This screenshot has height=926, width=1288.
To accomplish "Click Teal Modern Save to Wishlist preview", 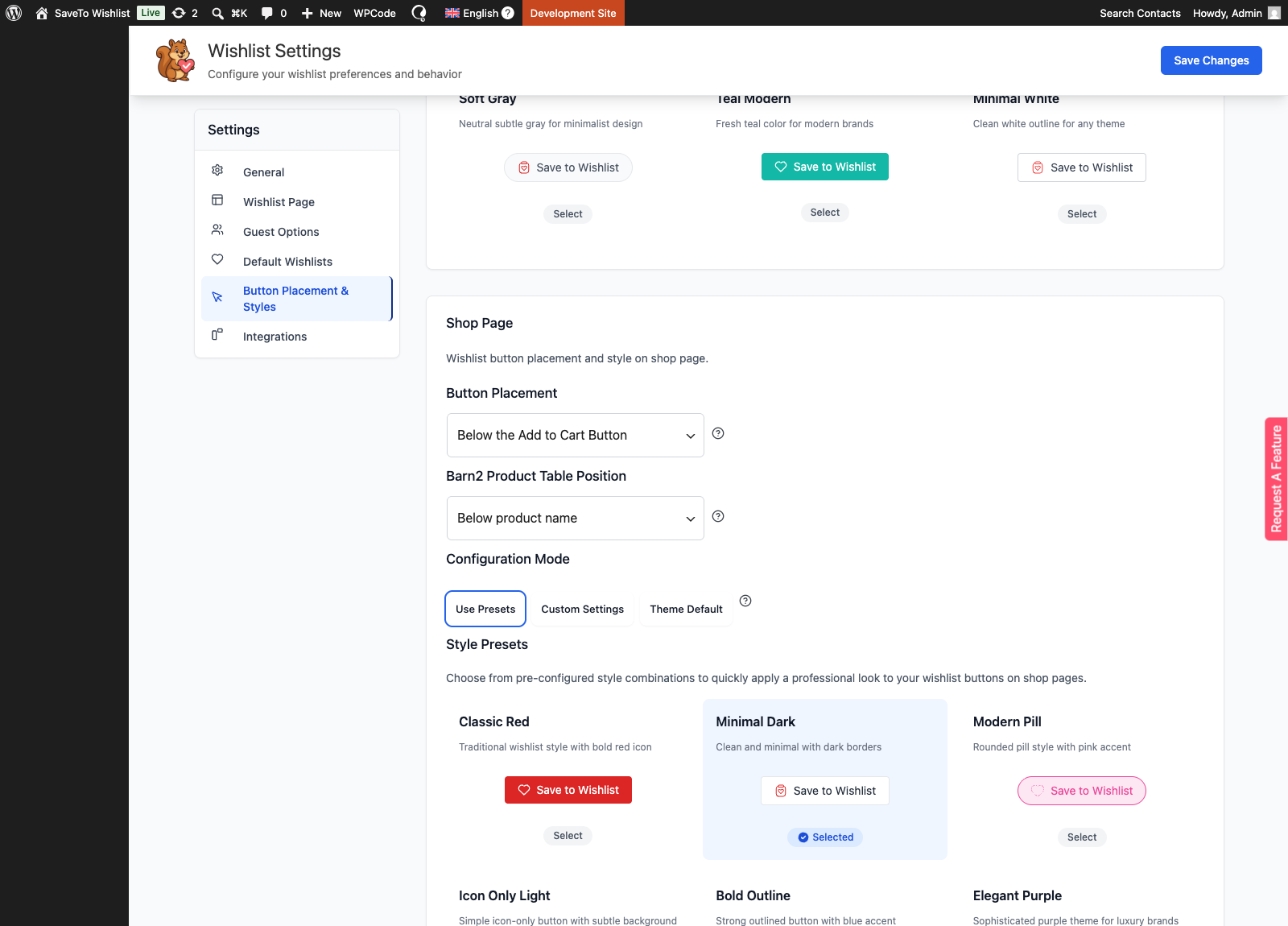I will pos(825,167).
